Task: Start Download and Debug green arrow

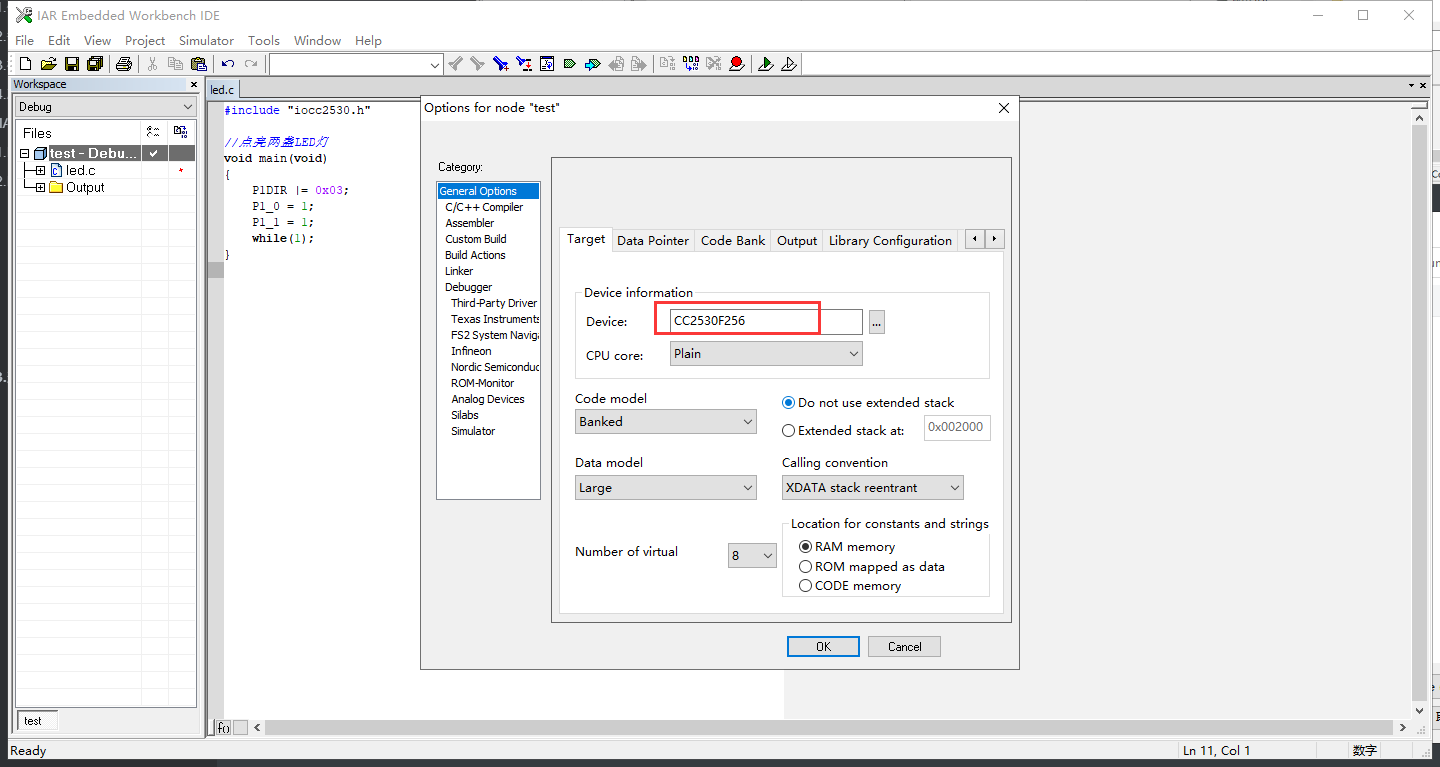Action: [766, 64]
